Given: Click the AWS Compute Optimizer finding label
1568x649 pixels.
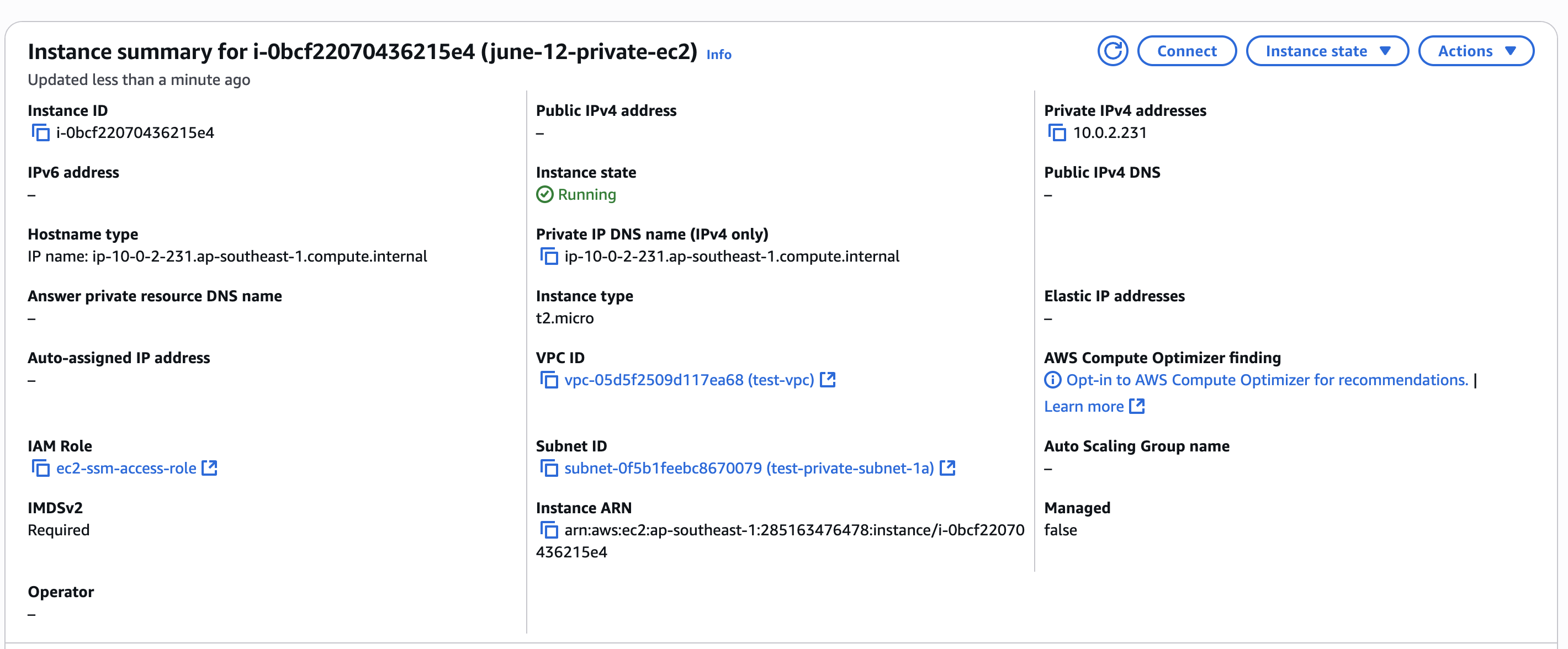Looking at the screenshot, I should (1162, 358).
